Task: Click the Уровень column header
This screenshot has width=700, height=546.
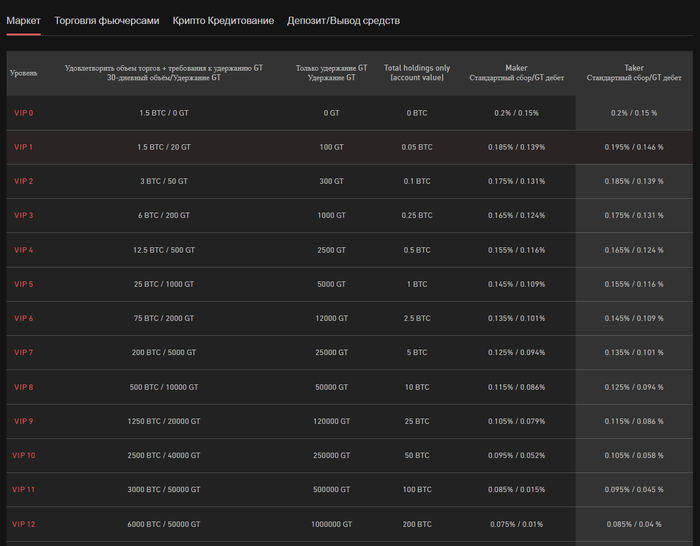Action: tap(24, 73)
